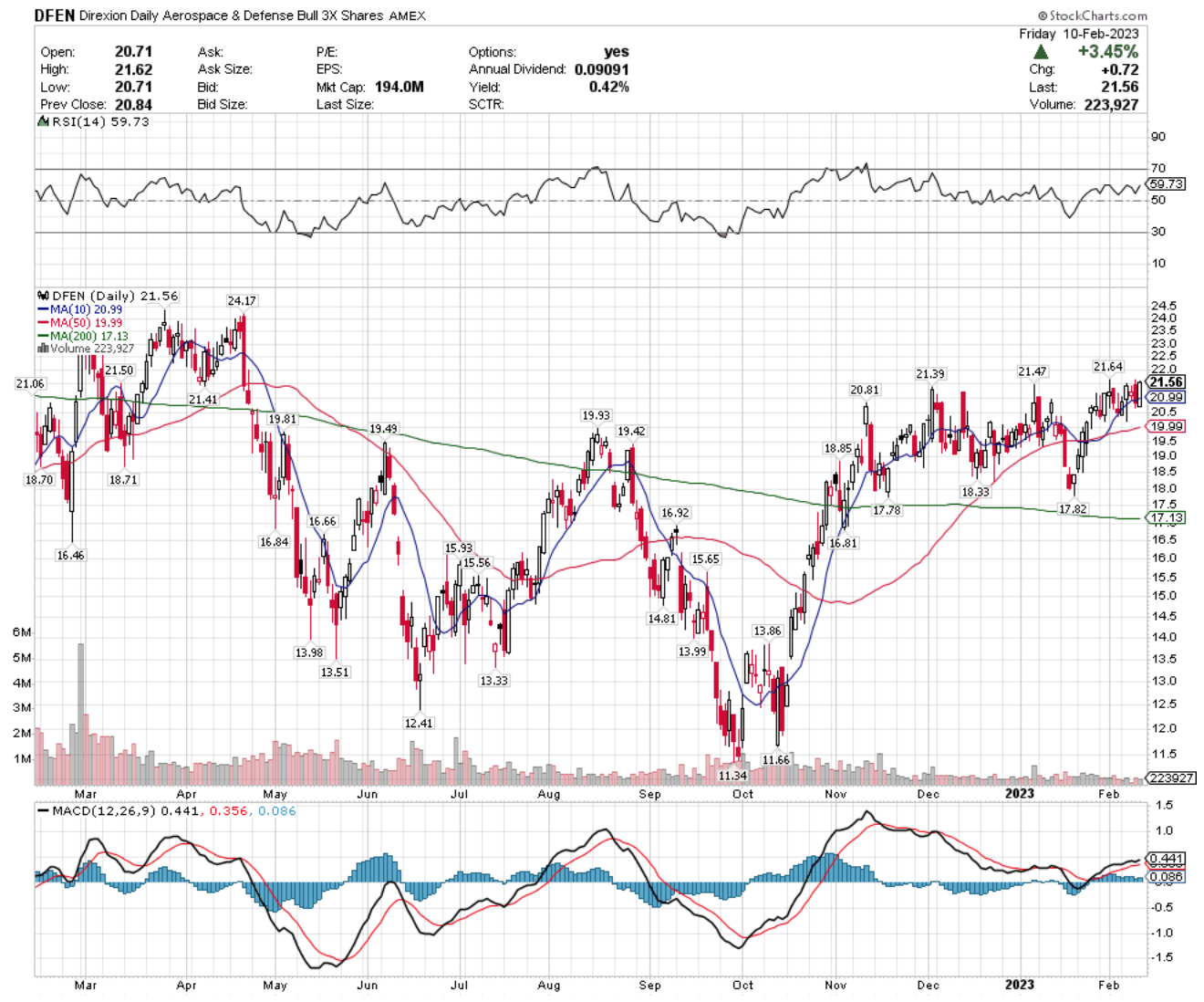Click the Low price value 20.71
1204x1002 pixels.
pos(133,87)
